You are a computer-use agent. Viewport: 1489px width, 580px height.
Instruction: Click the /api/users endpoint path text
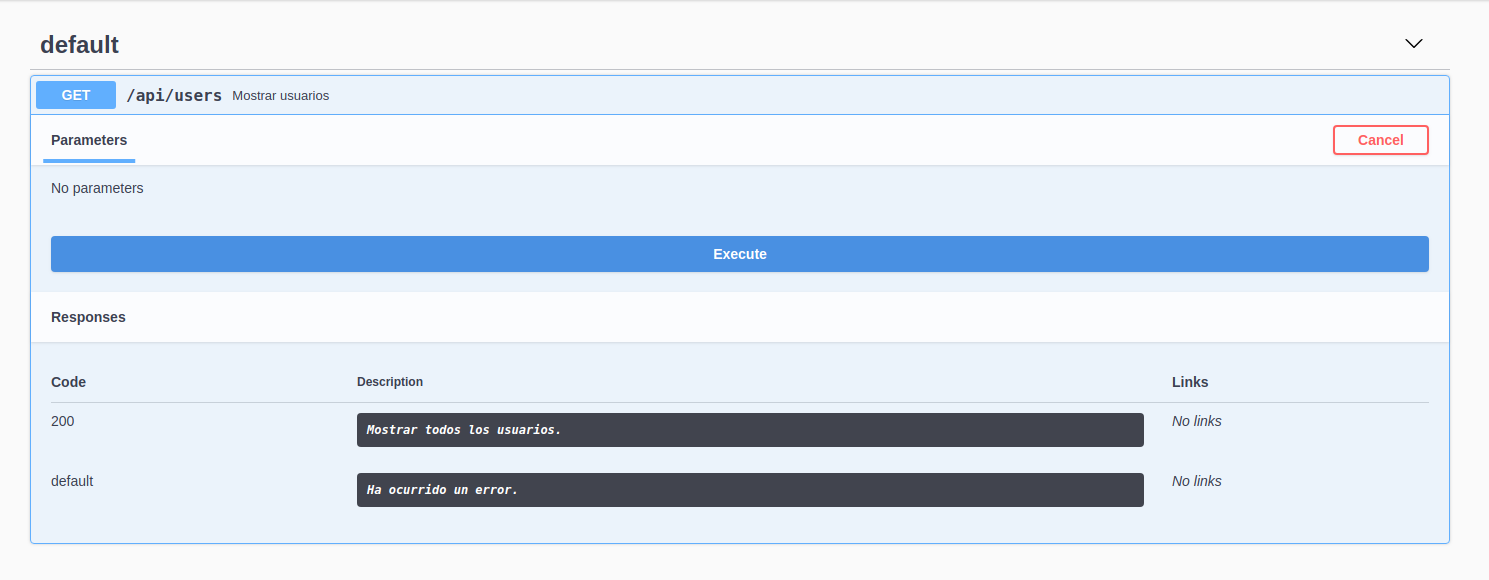(174, 95)
